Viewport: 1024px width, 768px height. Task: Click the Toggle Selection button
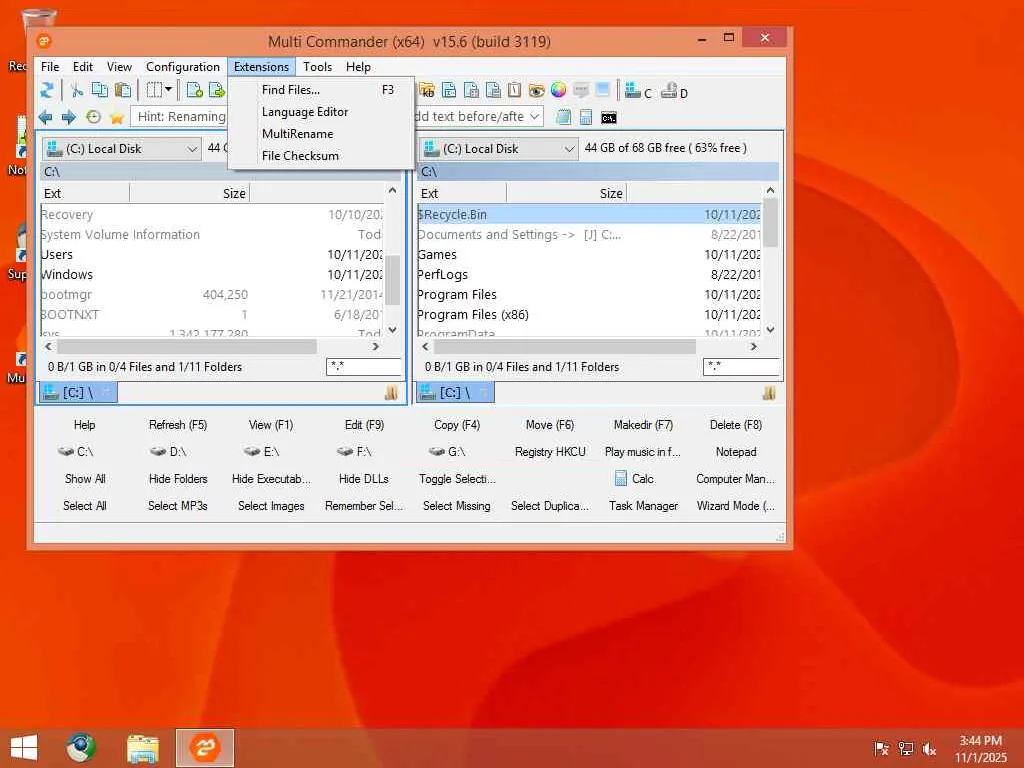[457, 479]
